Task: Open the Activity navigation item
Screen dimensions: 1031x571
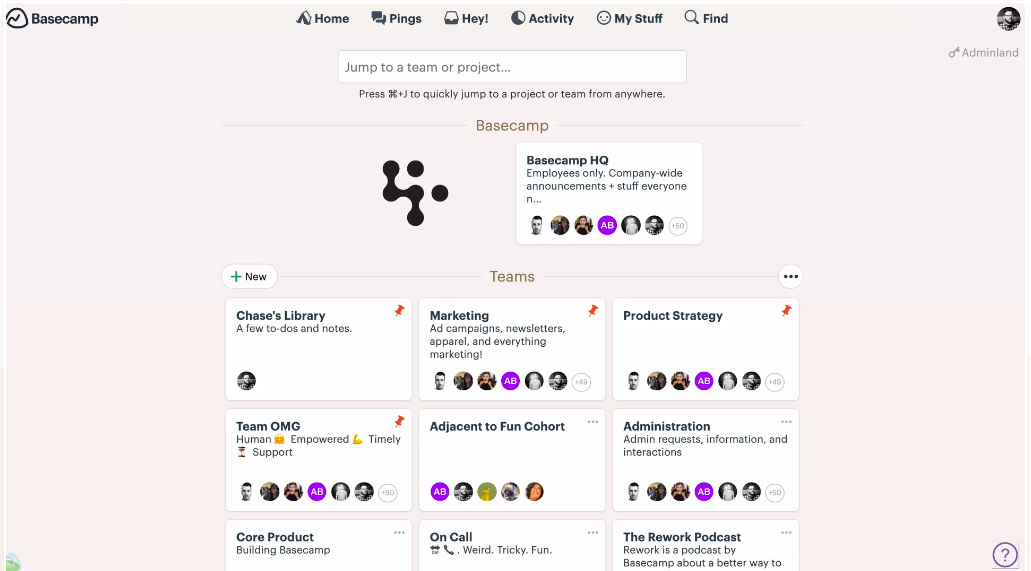Action: tap(542, 18)
